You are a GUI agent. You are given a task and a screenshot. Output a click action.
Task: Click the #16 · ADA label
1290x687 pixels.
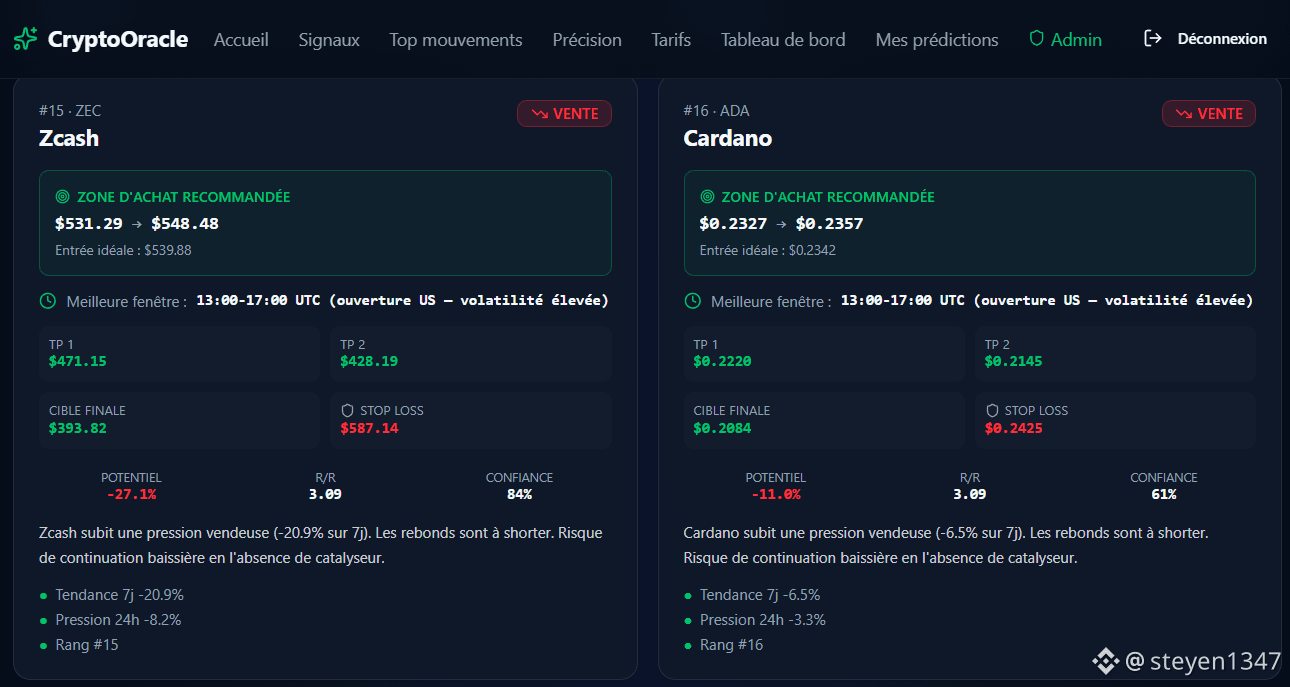point(717,110)
